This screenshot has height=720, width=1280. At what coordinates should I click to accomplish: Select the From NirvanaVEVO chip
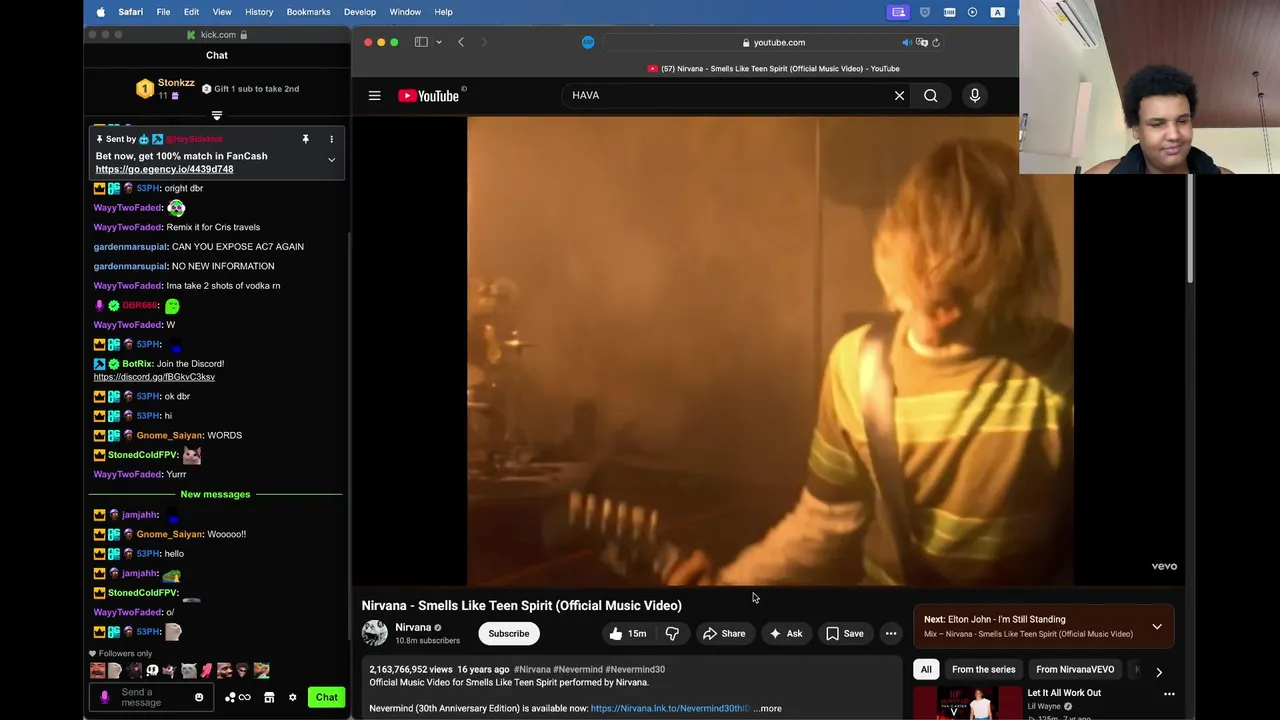click(x=1075, y=669)
